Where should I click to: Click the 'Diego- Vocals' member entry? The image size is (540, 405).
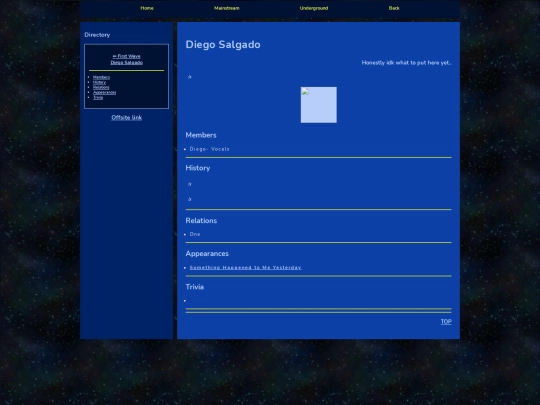click(209, 149)
